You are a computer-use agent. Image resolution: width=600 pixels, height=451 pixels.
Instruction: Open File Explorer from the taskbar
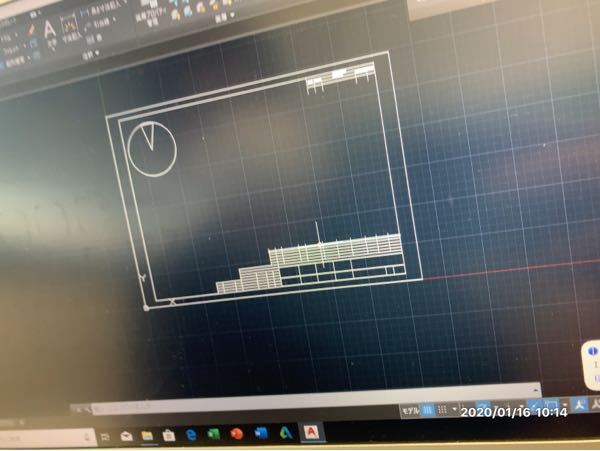tap(147, 436)
